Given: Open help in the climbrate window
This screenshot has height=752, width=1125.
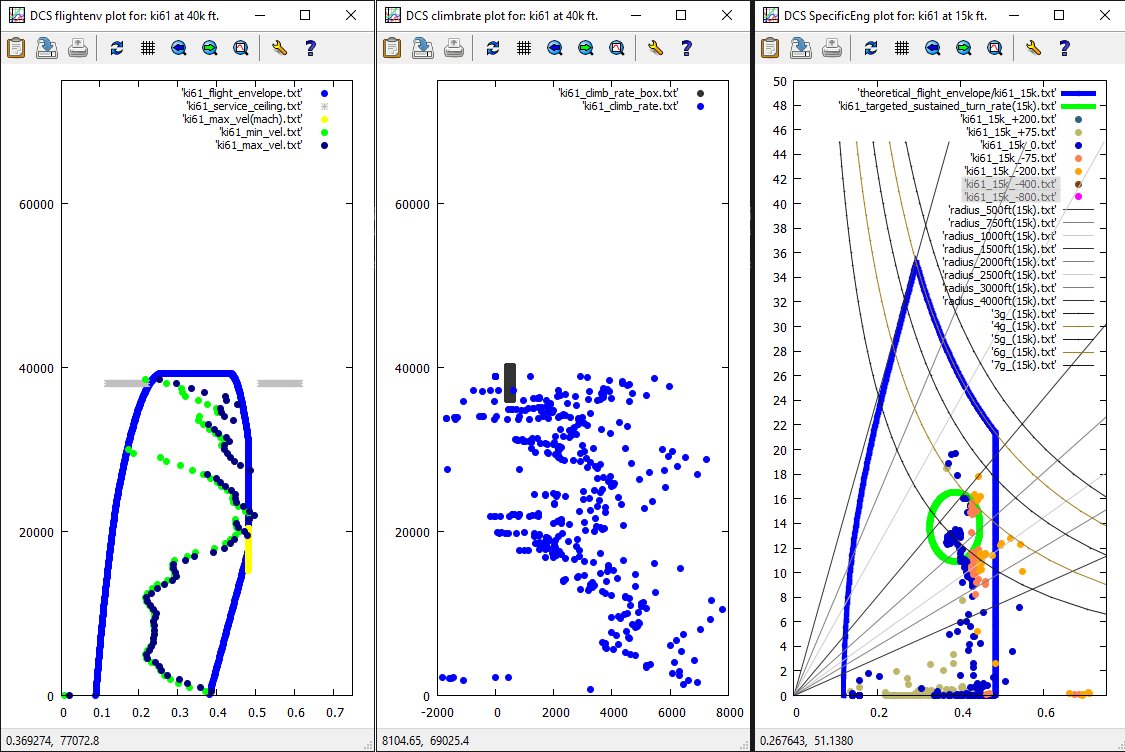Looking at the screenshot, I should pyautogui.click(x=686, y=48).
